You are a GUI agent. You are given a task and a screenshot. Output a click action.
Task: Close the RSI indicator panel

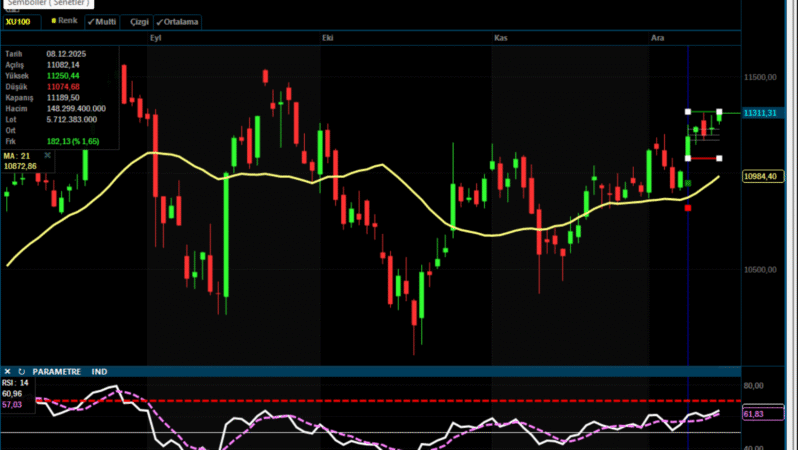pyautogui.click(x=7, y=371)
